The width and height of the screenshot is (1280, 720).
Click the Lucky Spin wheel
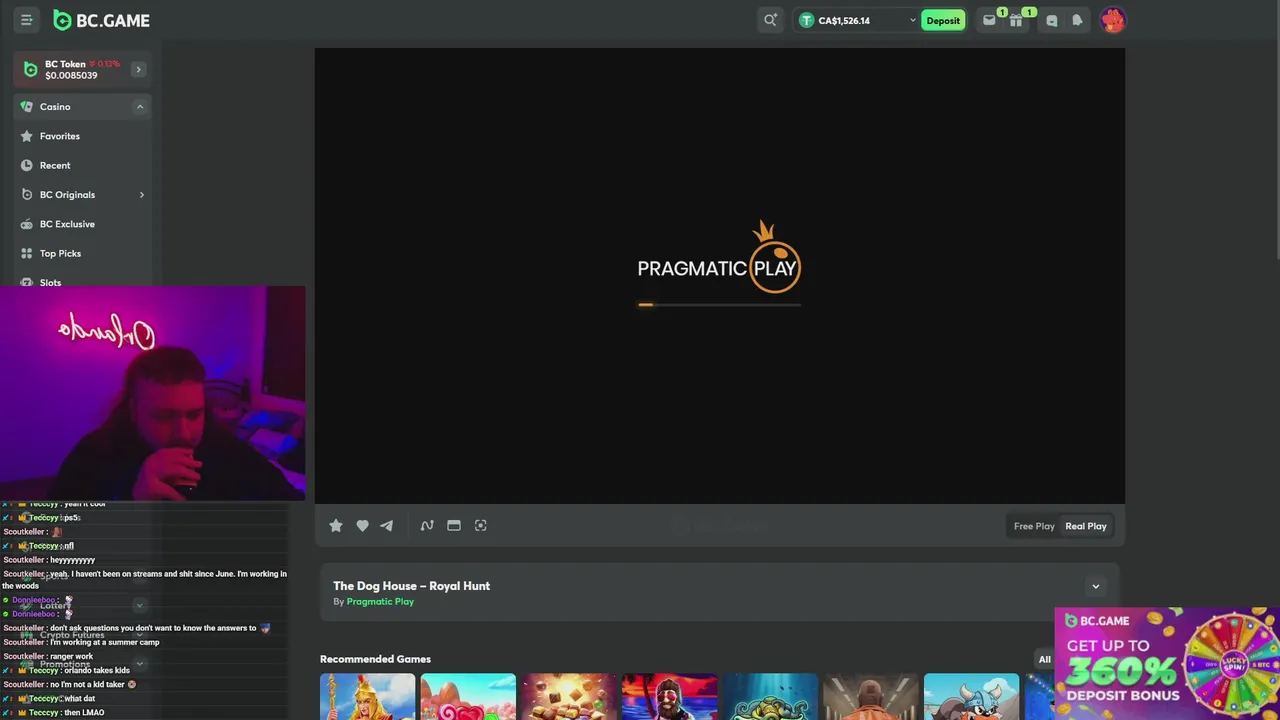1231,663
